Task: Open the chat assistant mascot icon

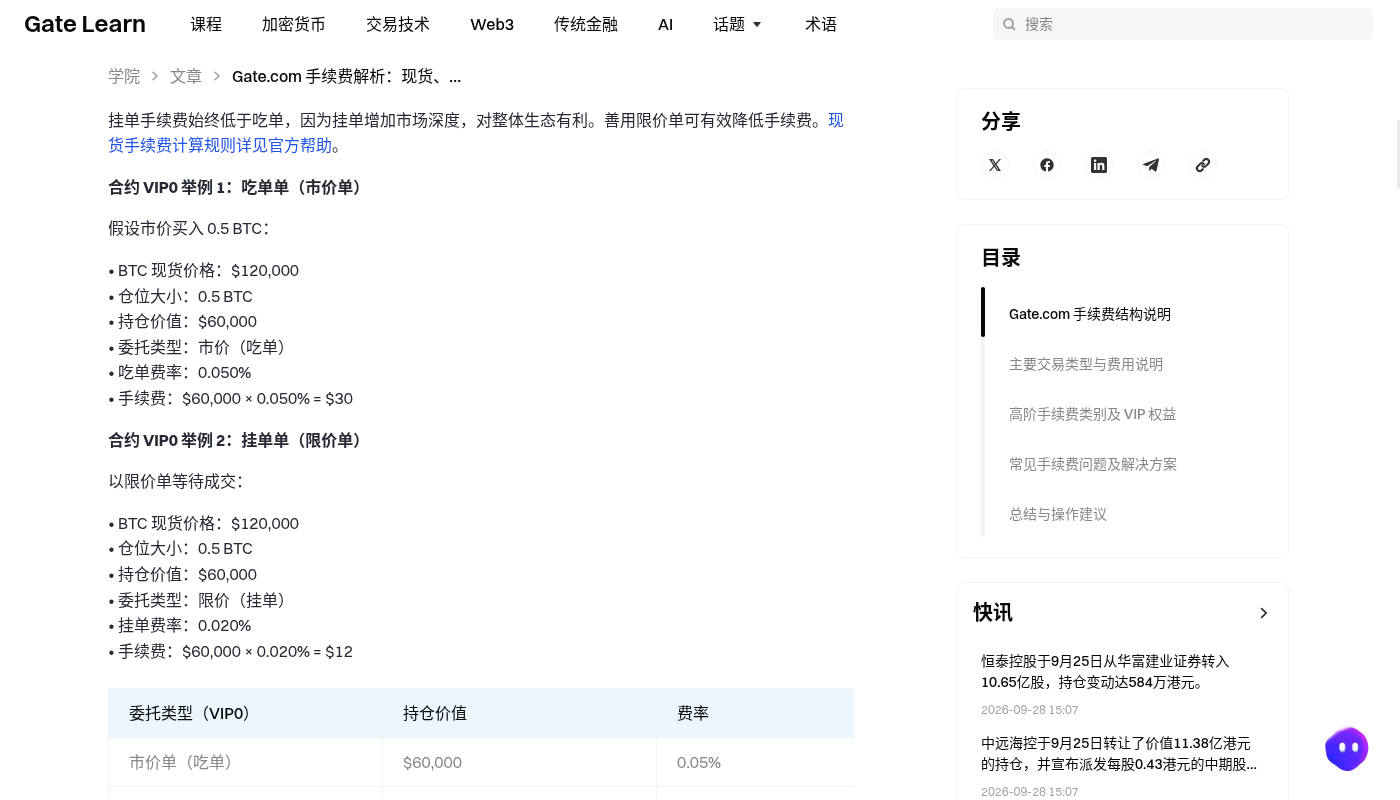Action: point(1347,748)
